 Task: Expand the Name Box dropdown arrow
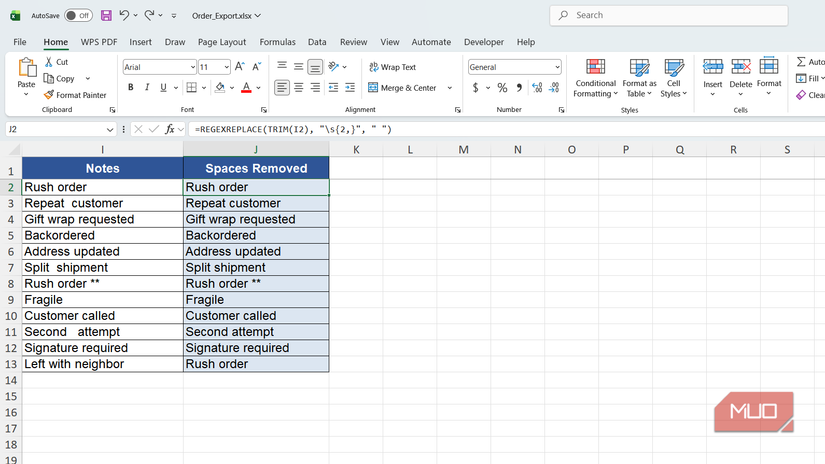[x=109, y=129]
